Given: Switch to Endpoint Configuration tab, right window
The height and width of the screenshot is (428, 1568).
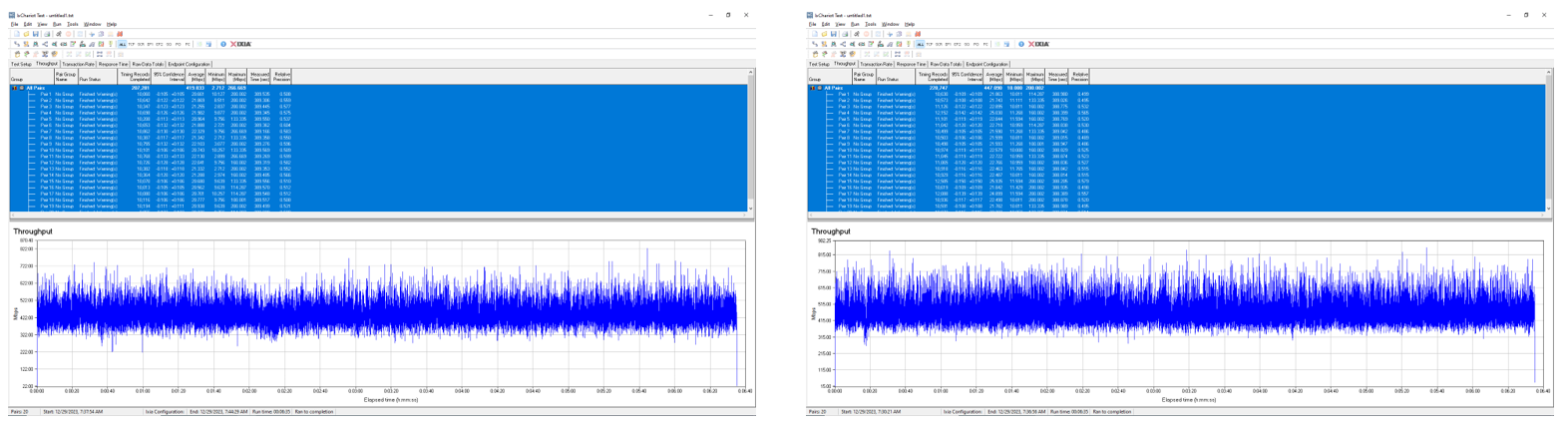Looking at the screenshot, I should 987,64.
